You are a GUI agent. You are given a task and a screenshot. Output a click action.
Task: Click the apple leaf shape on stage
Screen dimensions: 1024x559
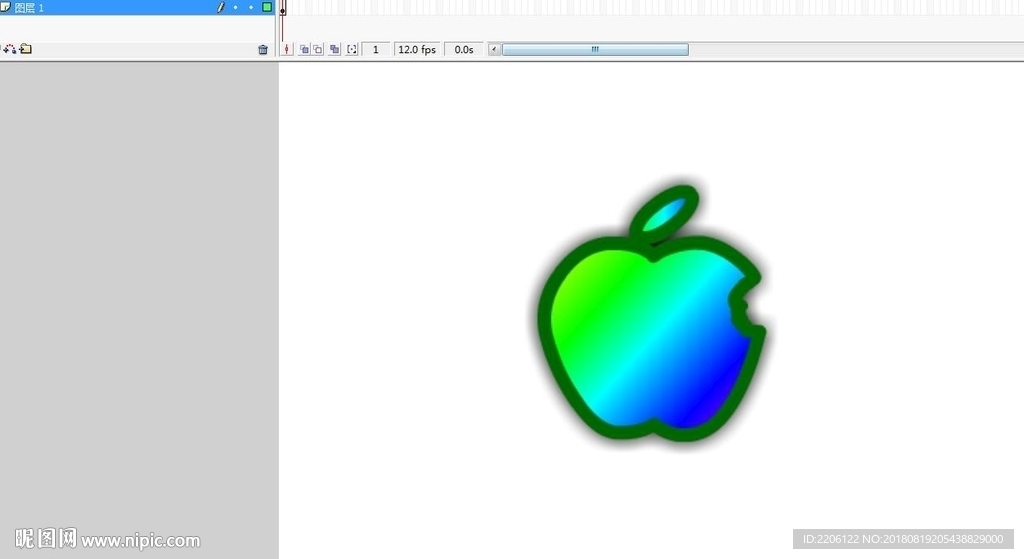point(664,213)
